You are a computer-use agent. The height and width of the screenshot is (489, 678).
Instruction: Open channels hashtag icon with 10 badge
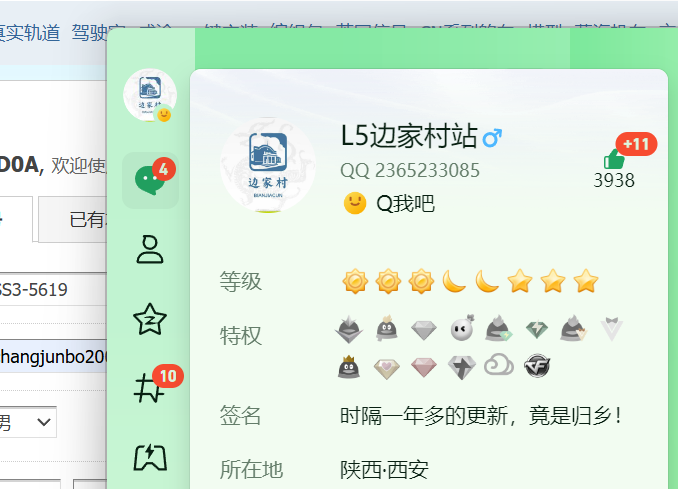pyautogui.click(x=150, y=389)
